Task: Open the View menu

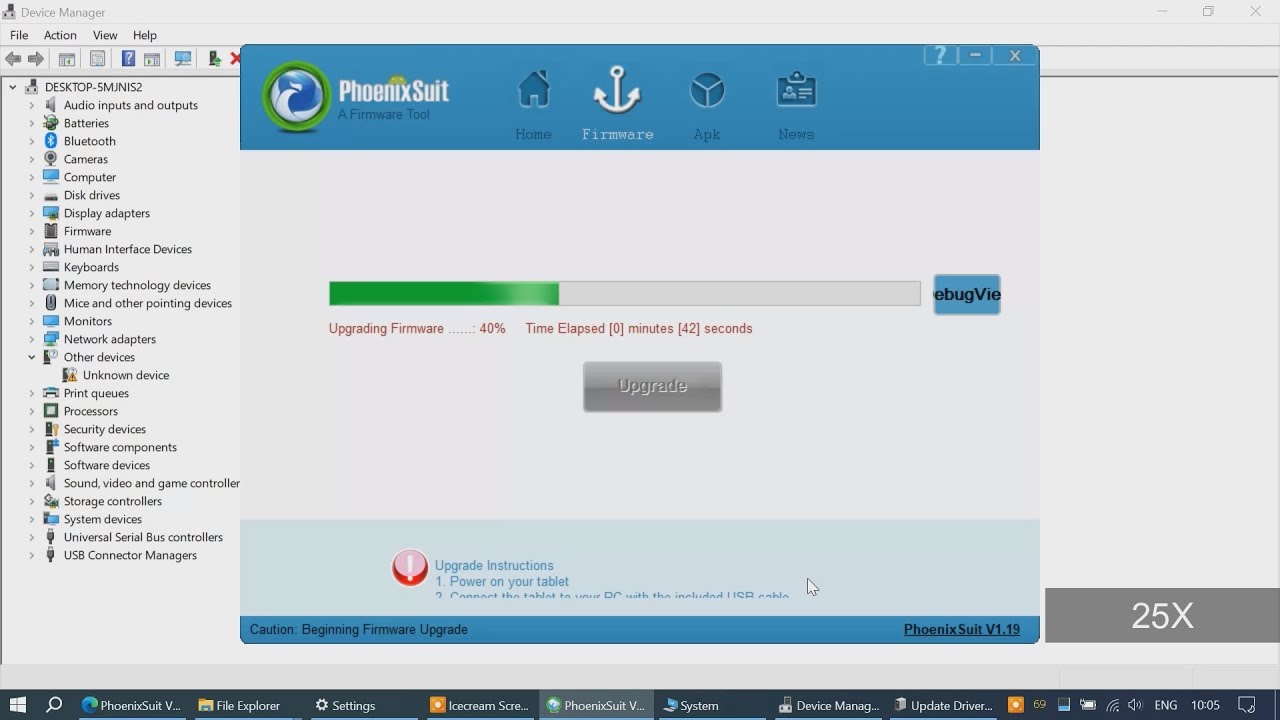Action: pos(105,35)
